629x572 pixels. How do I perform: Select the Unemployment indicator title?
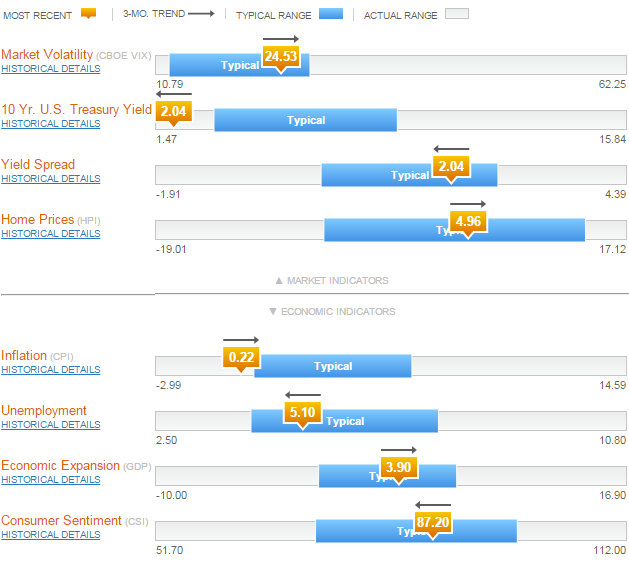tap(44, 410)
